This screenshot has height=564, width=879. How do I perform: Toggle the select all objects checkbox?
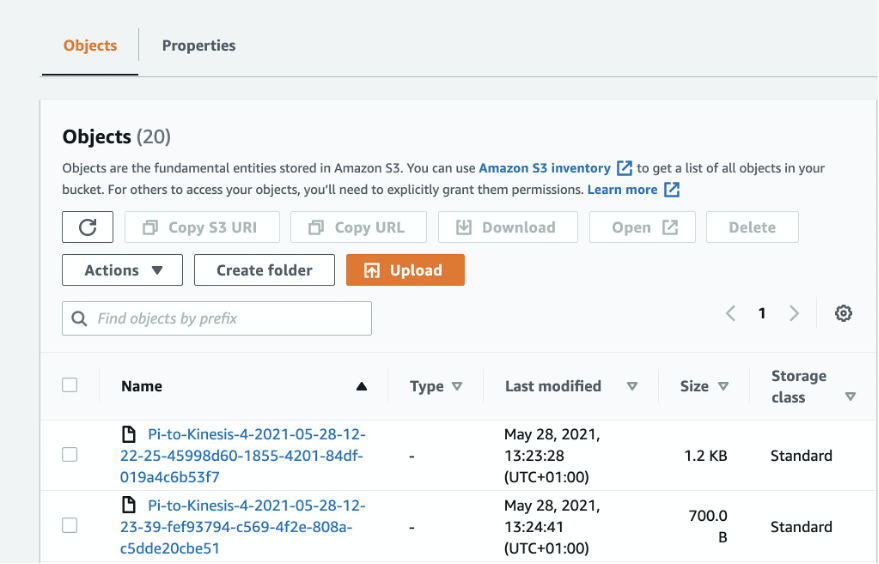(x=70, y=385)
